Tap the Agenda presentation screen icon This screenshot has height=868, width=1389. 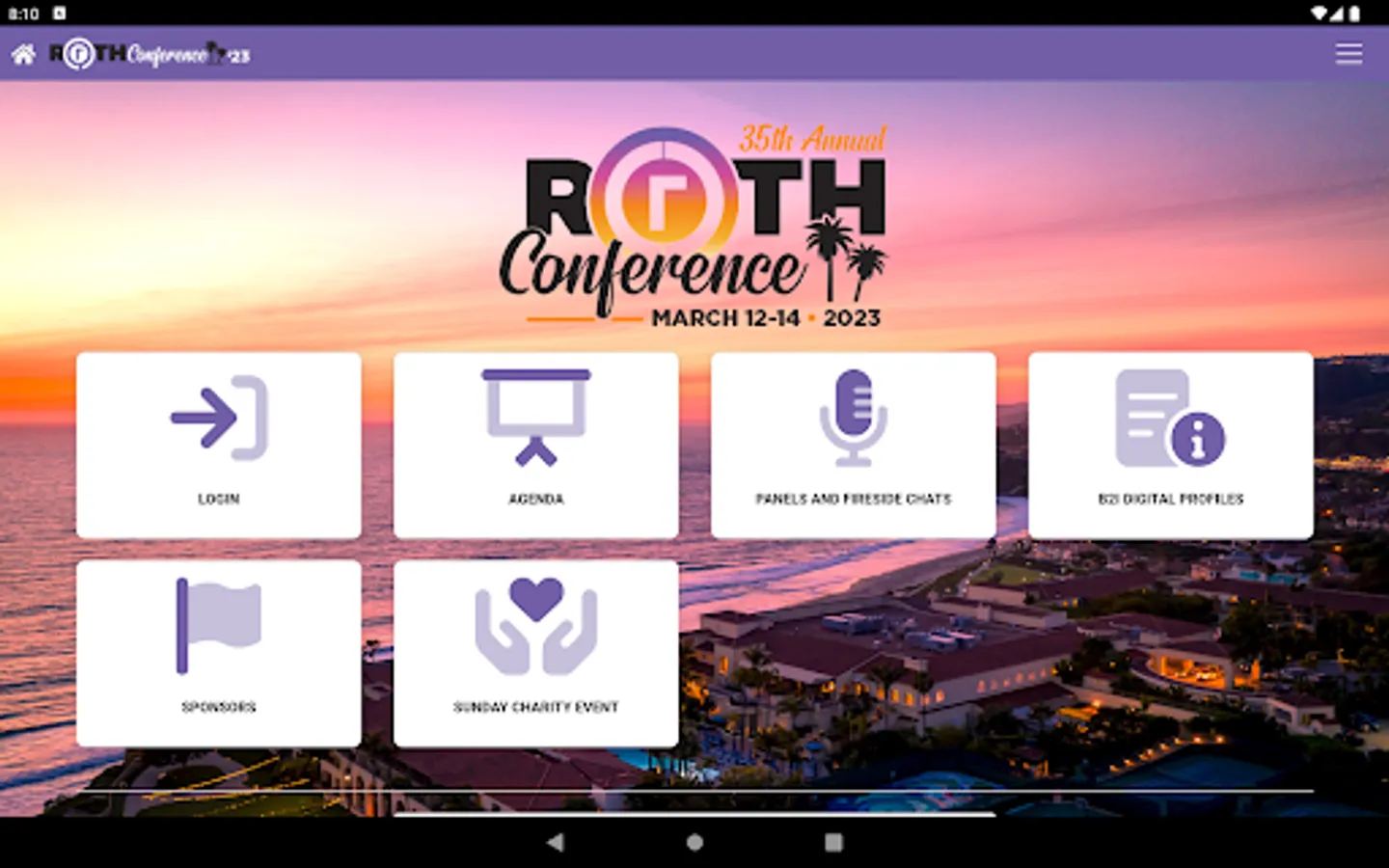[x=536, y=418]
